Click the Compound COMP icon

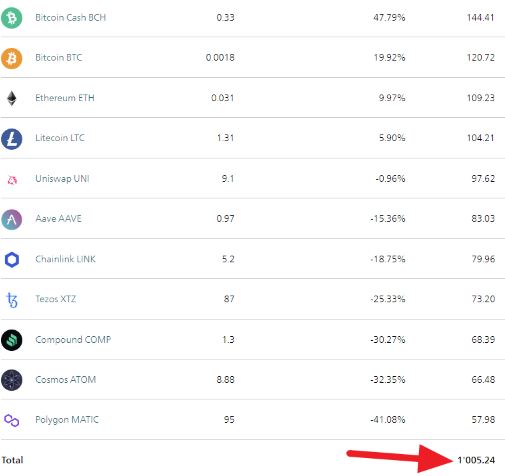tap(12, 340)
